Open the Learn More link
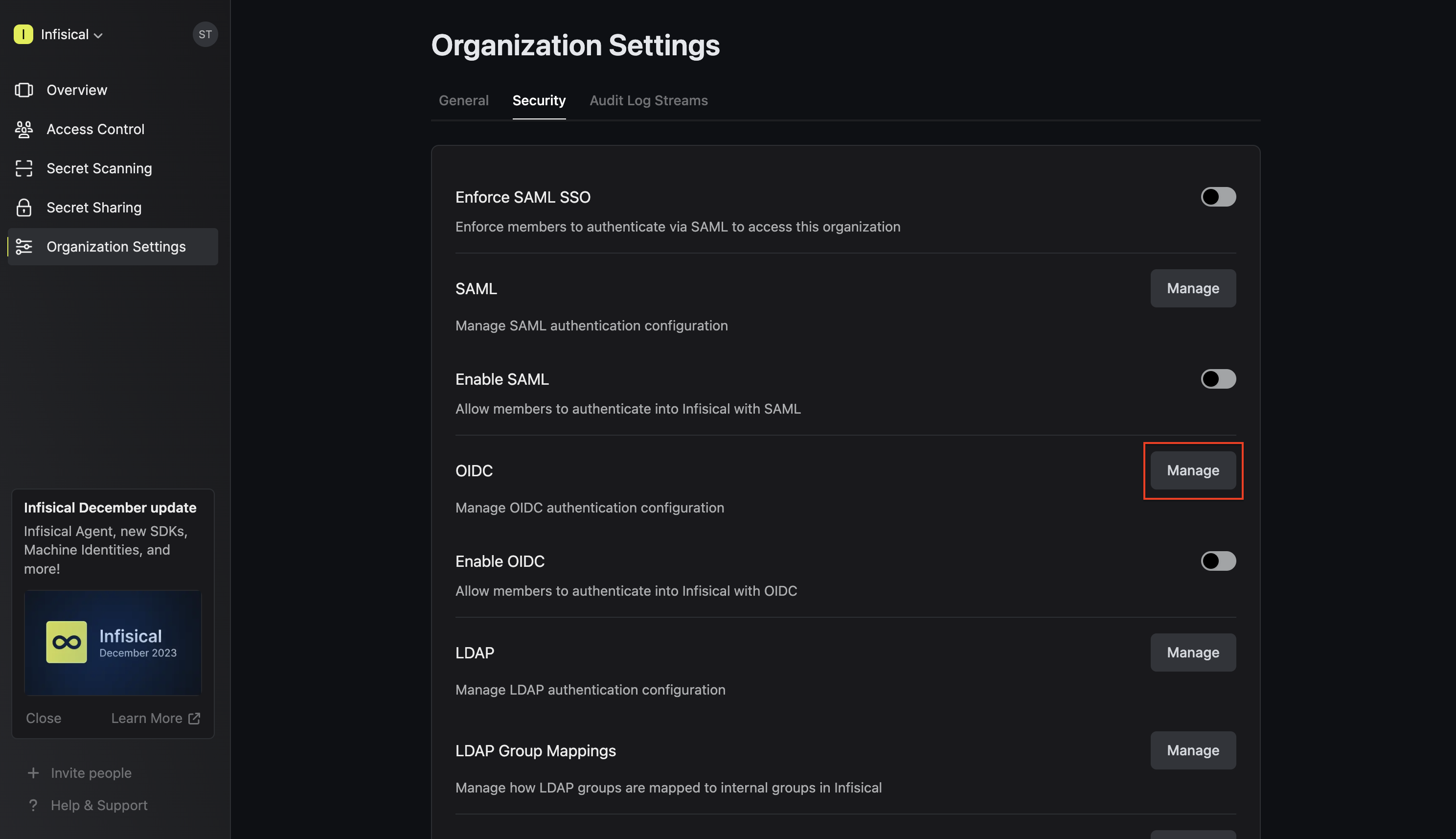The height and width of the screenshot is (839, 1456). [x=156, y=718]
